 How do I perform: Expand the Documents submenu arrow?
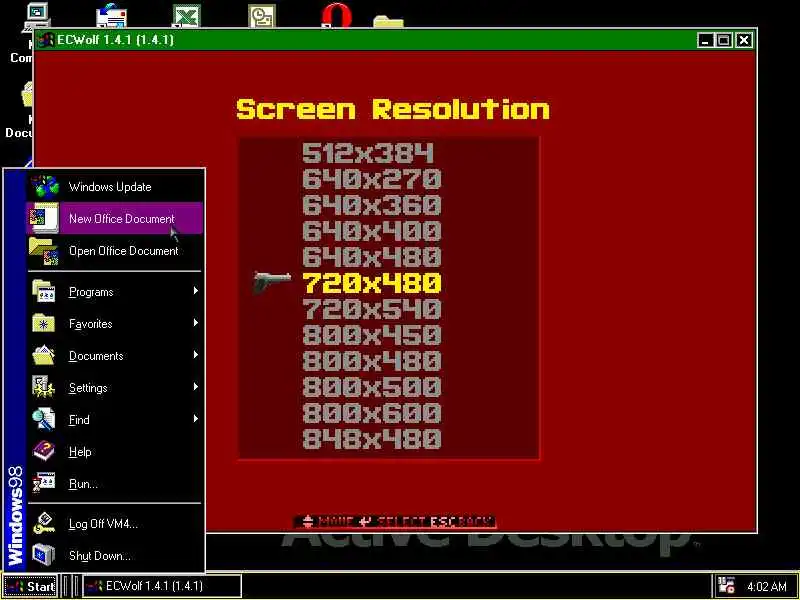coord(195,355)
